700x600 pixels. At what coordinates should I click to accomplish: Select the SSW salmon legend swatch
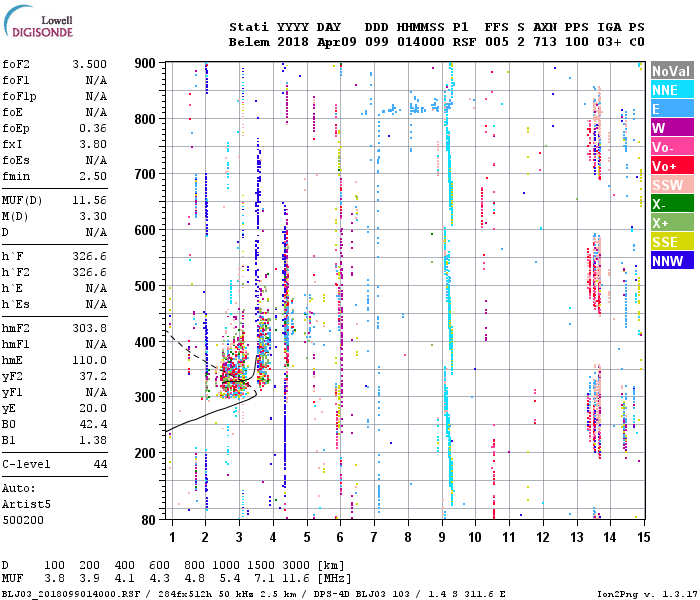point(672,185)
